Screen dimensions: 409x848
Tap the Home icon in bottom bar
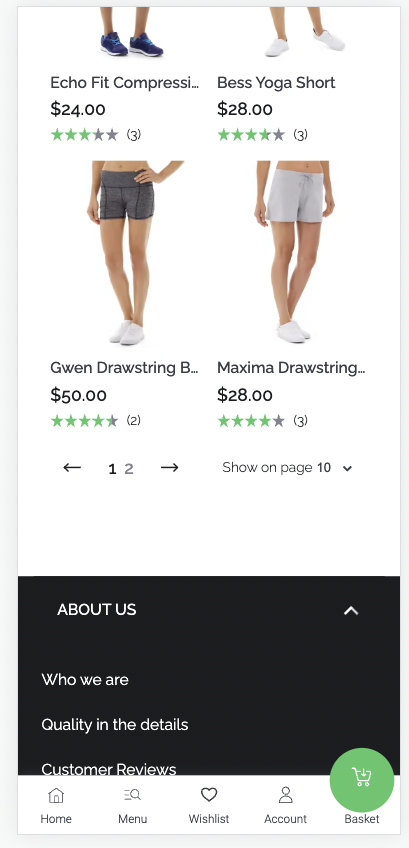click(56, 796)
